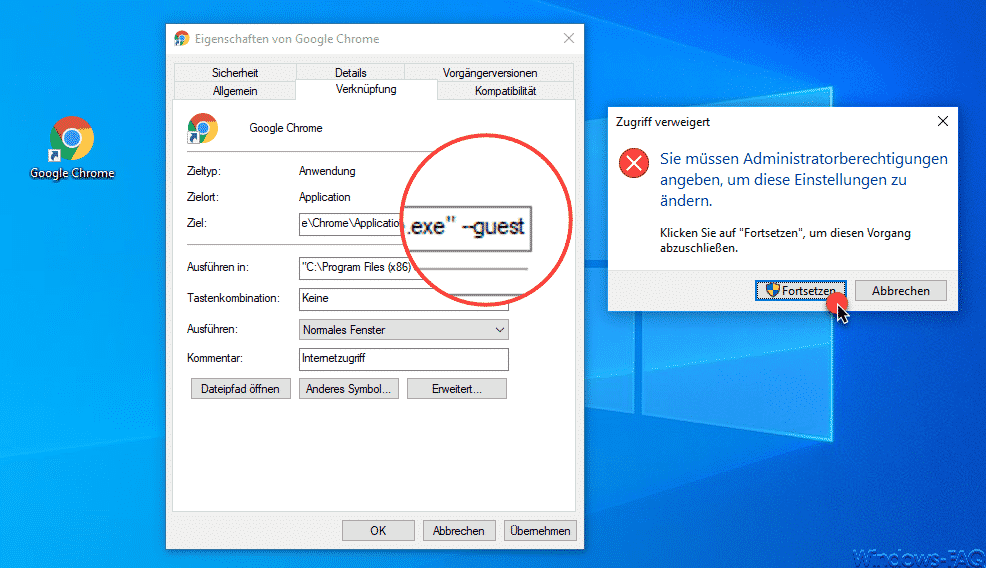Click the red error icon in the Zugriff verweigert dialog
Viewport: 986px width, 568px height.
click(634, 164)
